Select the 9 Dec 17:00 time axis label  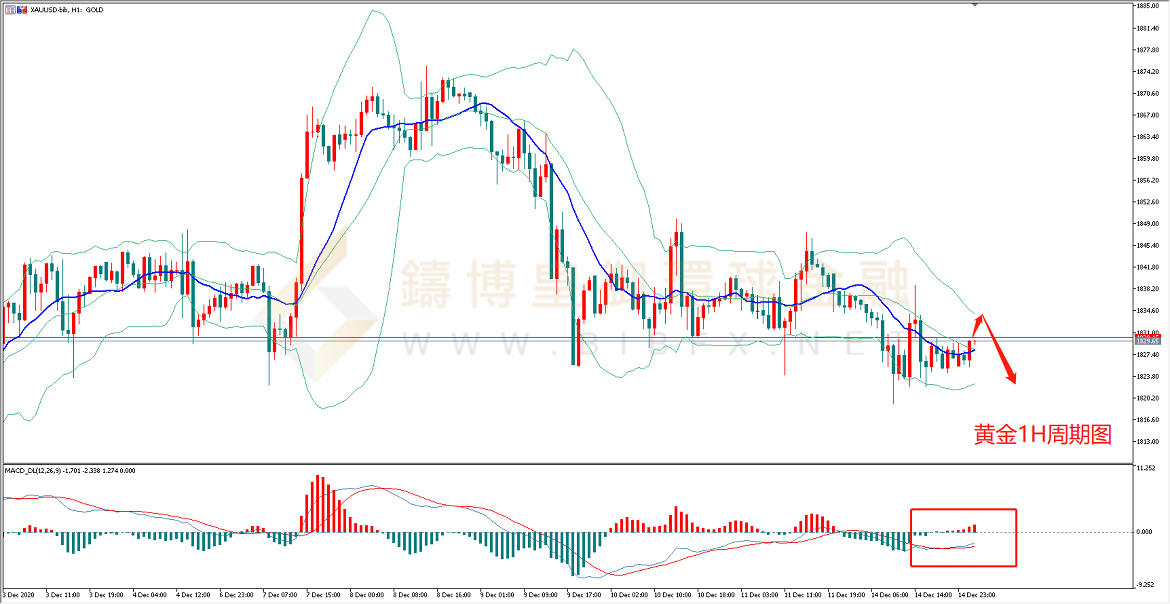583,594
